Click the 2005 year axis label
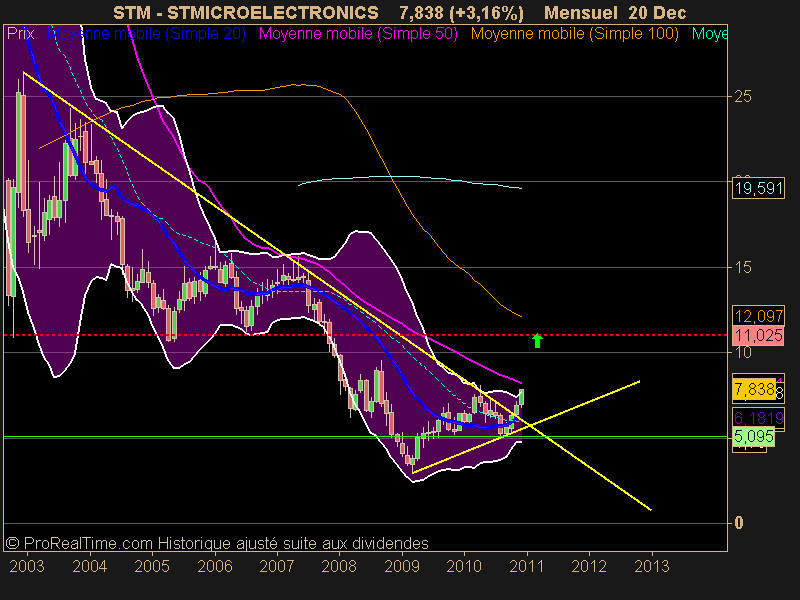 152,566
